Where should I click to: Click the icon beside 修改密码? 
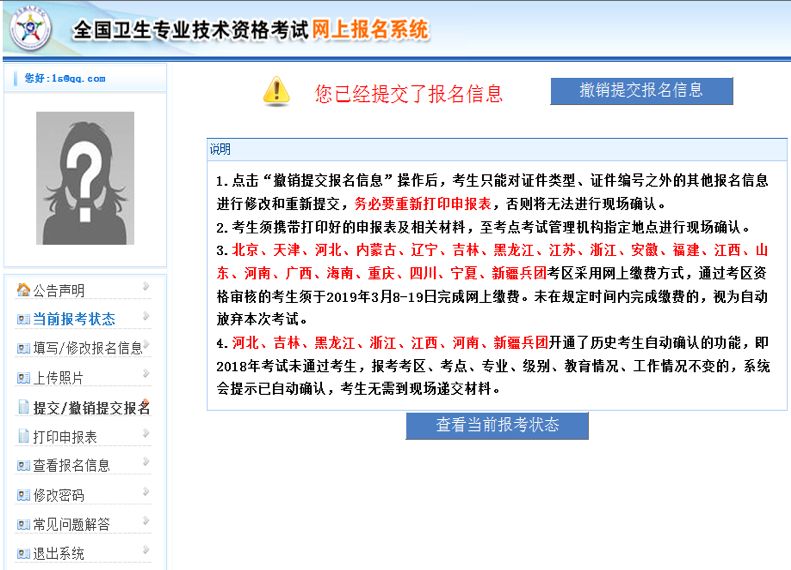(x=23, y=495)
